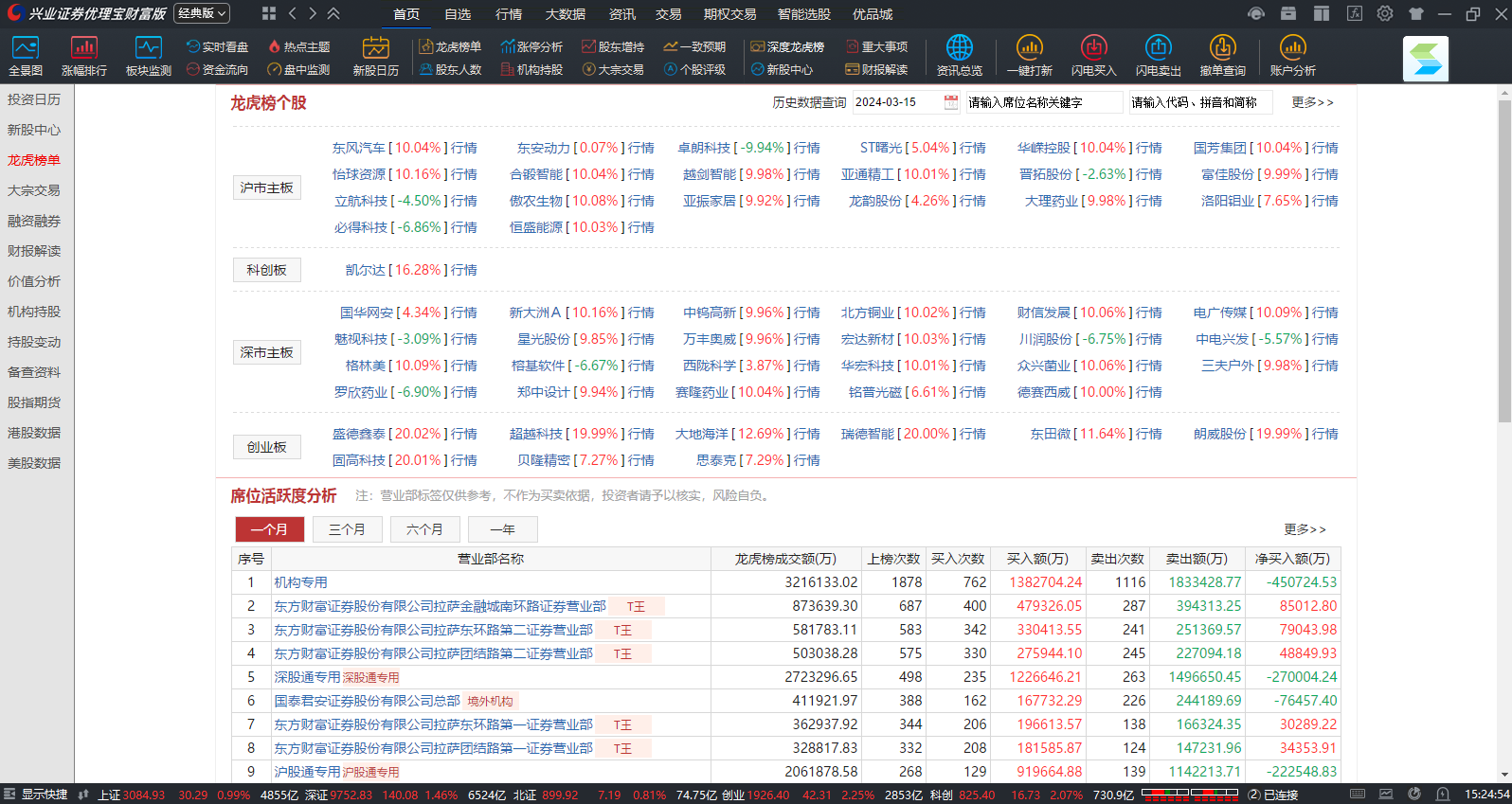Image resolution: width=1512 pixels, height=804 pixels.
Task: Switch to 首页 main tab
Action: 406,14
